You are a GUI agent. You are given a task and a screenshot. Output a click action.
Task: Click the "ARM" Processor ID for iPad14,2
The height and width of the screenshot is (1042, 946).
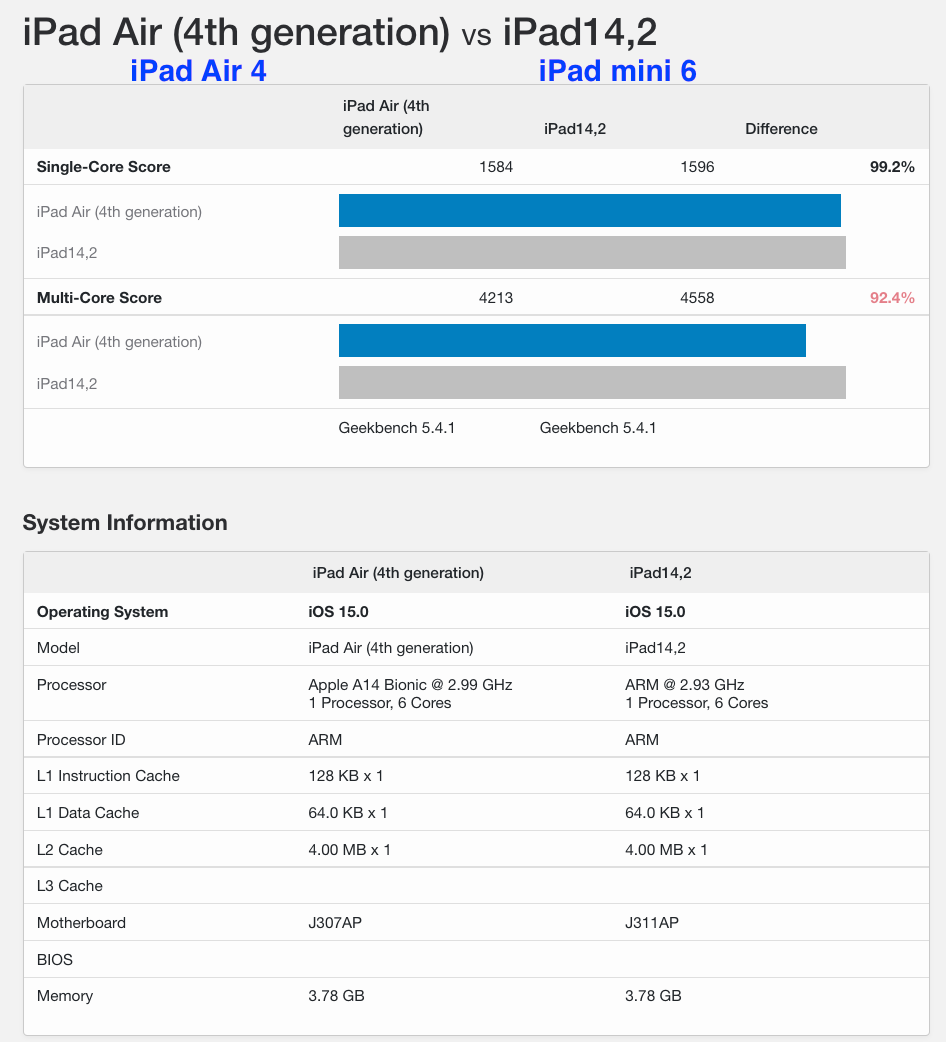coord(642,740)
